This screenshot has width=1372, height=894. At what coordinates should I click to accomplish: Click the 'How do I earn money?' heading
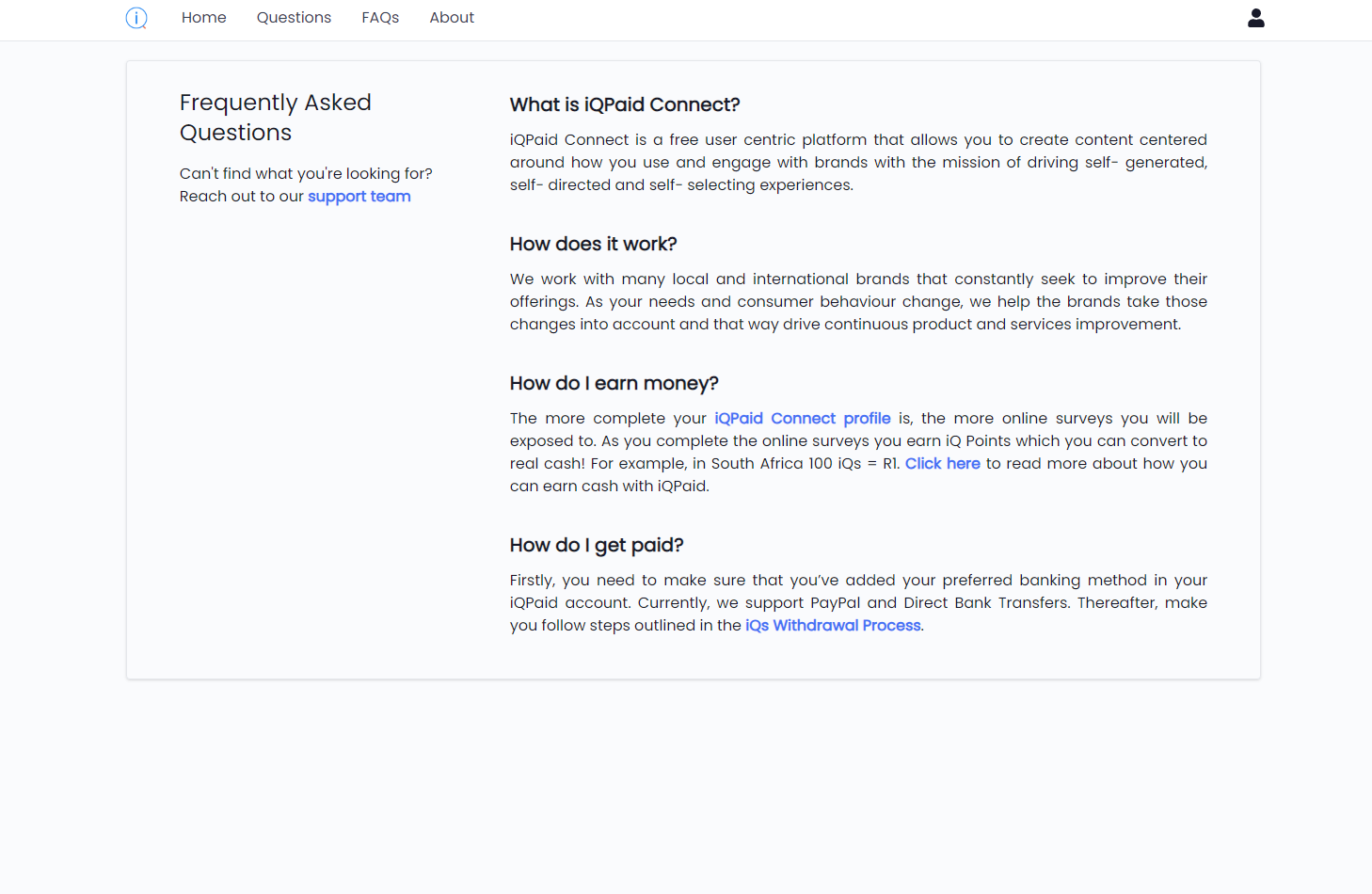coord(614,383)
